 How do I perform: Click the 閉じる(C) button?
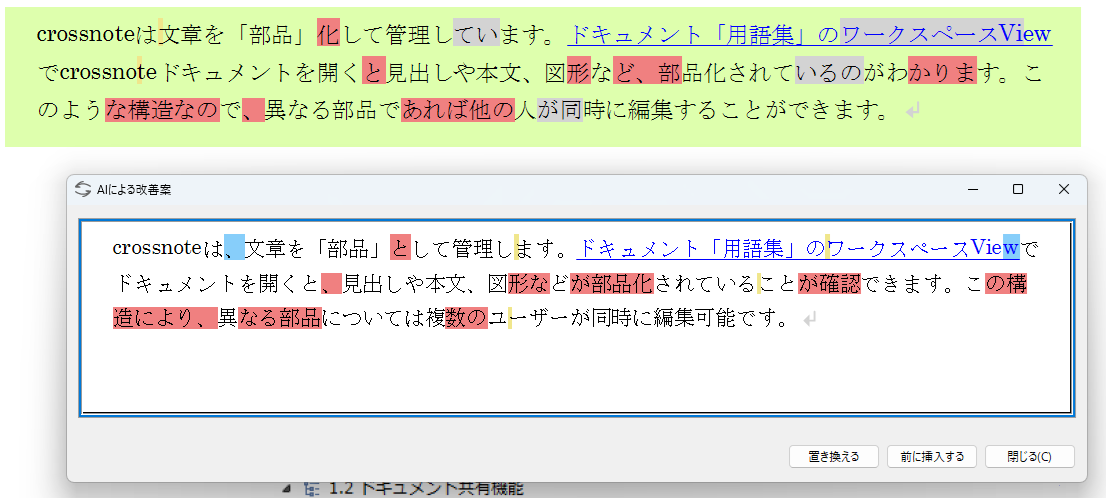coord(1030,456)
